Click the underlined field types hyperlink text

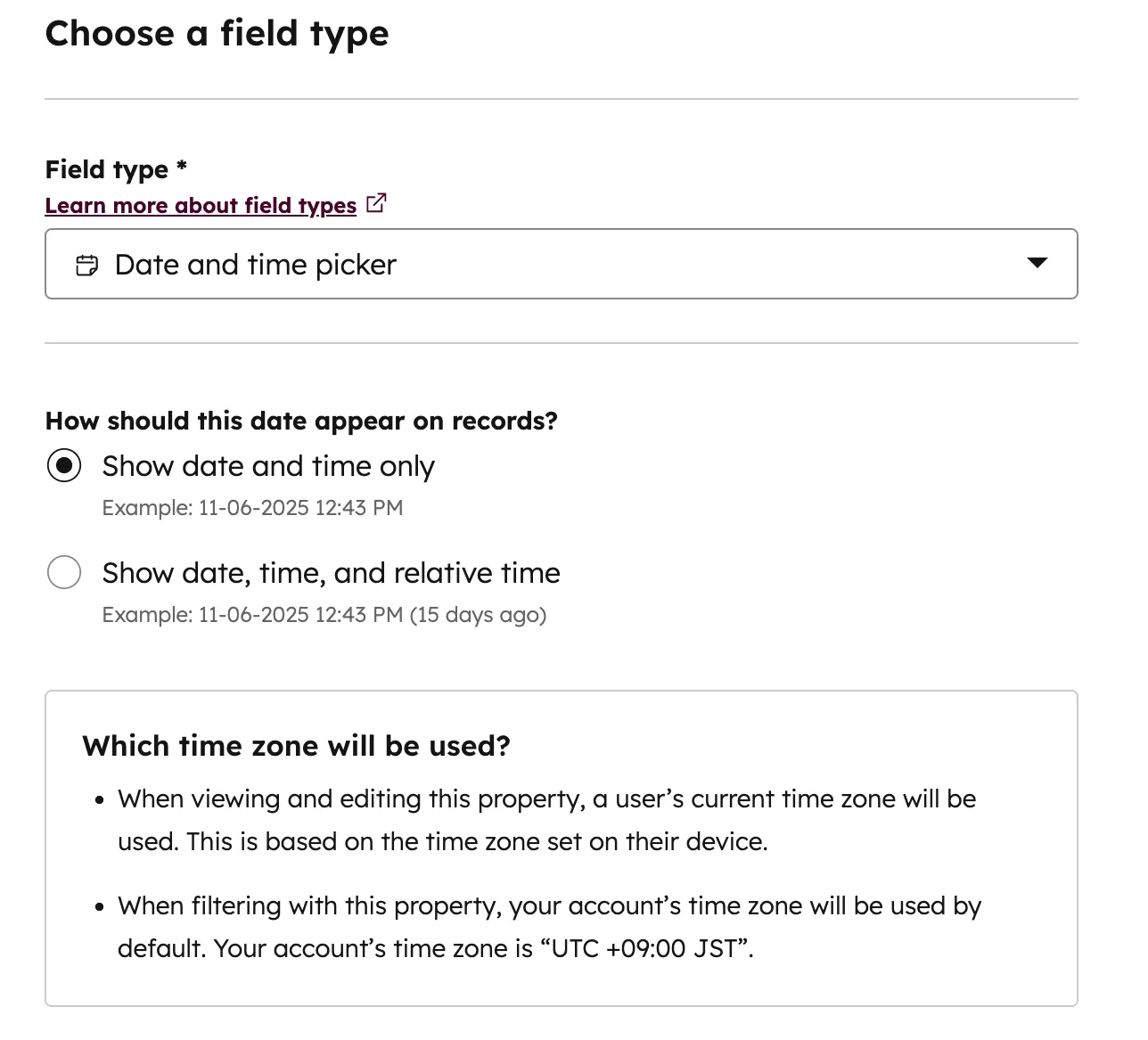(x=200, y=205)
